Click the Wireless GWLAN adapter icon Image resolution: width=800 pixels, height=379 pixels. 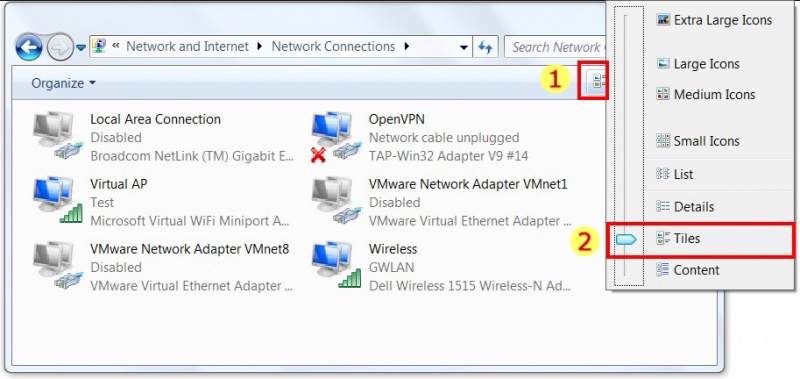point(335,265)
